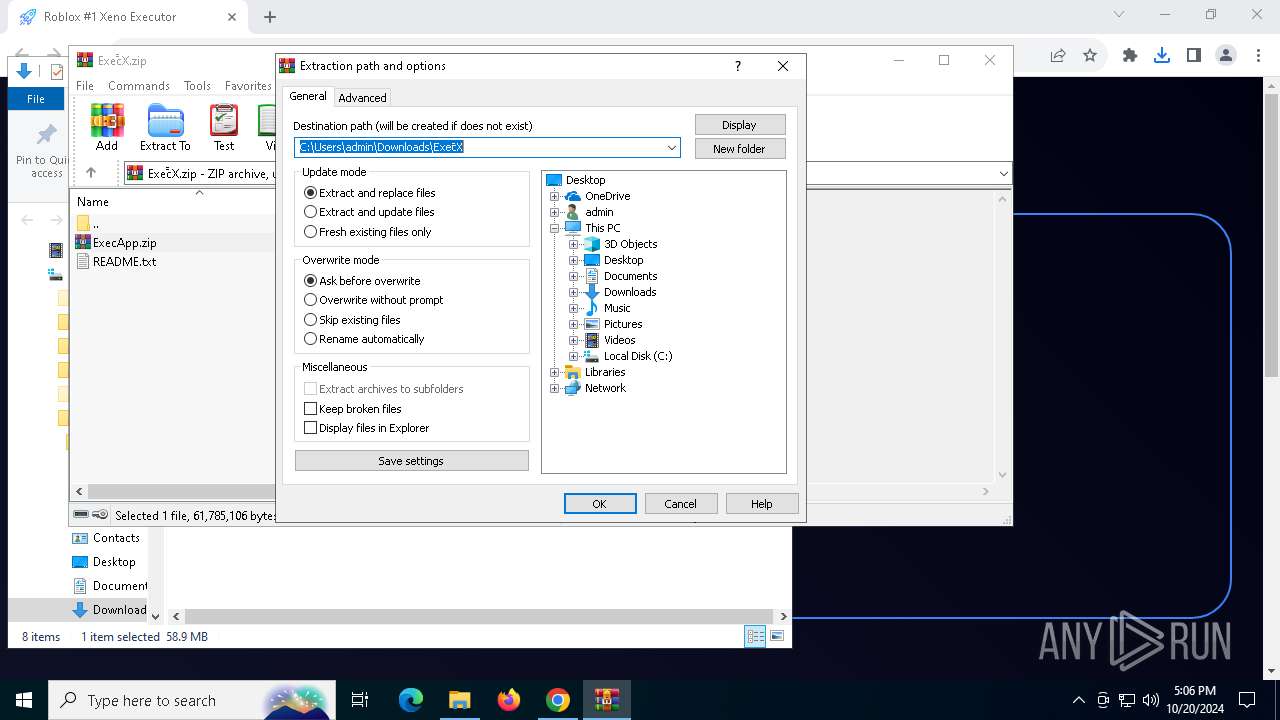Image resolution: width=1280 pixels, height=720 pixels.
Task: Switch Explorer to details view
Action: (755, 636)
